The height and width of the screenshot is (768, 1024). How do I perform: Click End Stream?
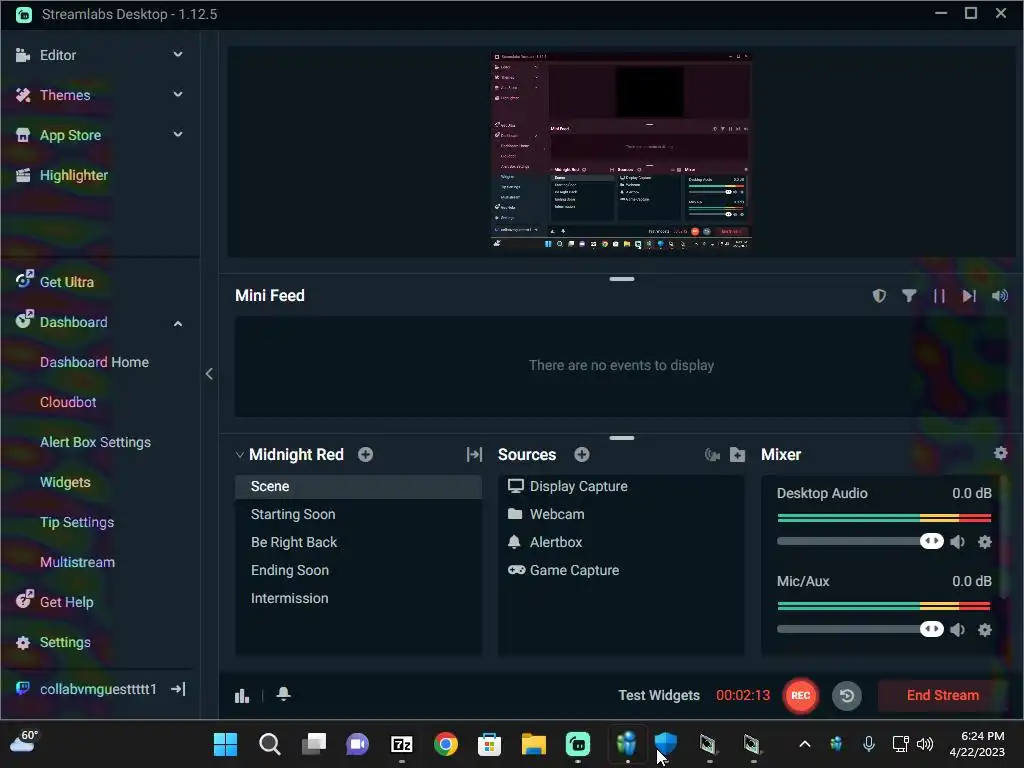942,696
